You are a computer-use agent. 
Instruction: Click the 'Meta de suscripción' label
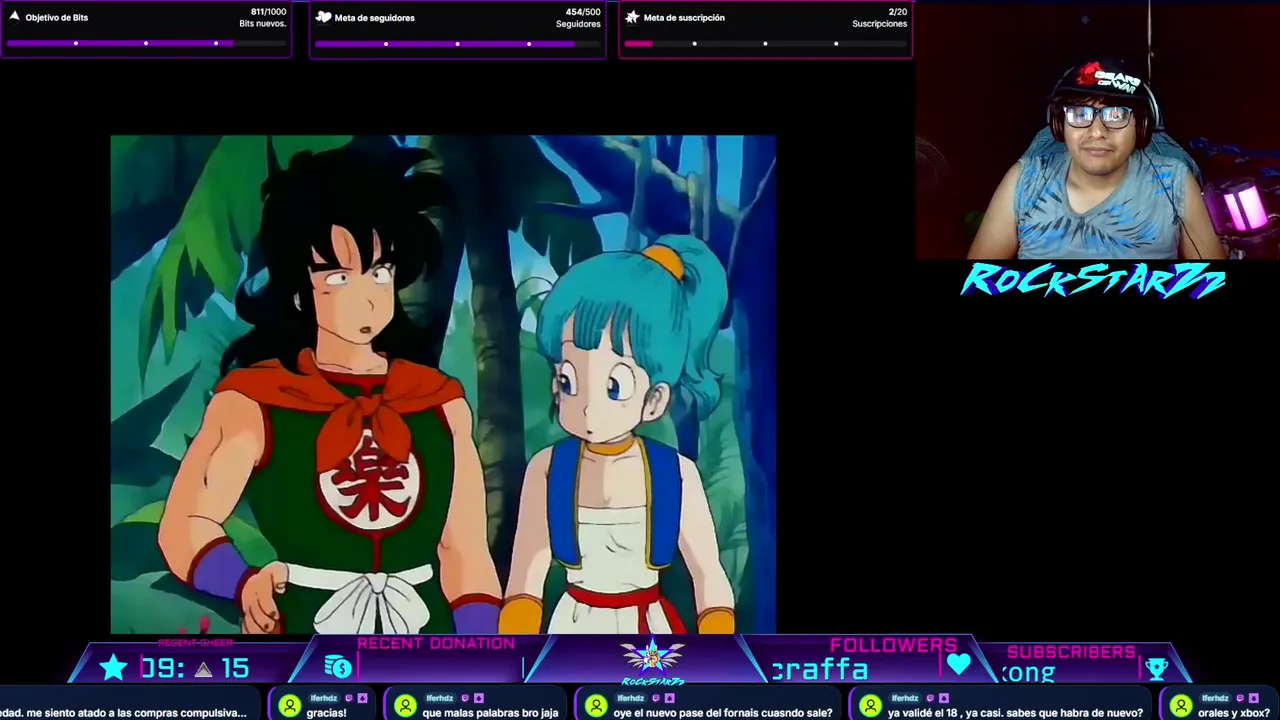click(684, 17)
